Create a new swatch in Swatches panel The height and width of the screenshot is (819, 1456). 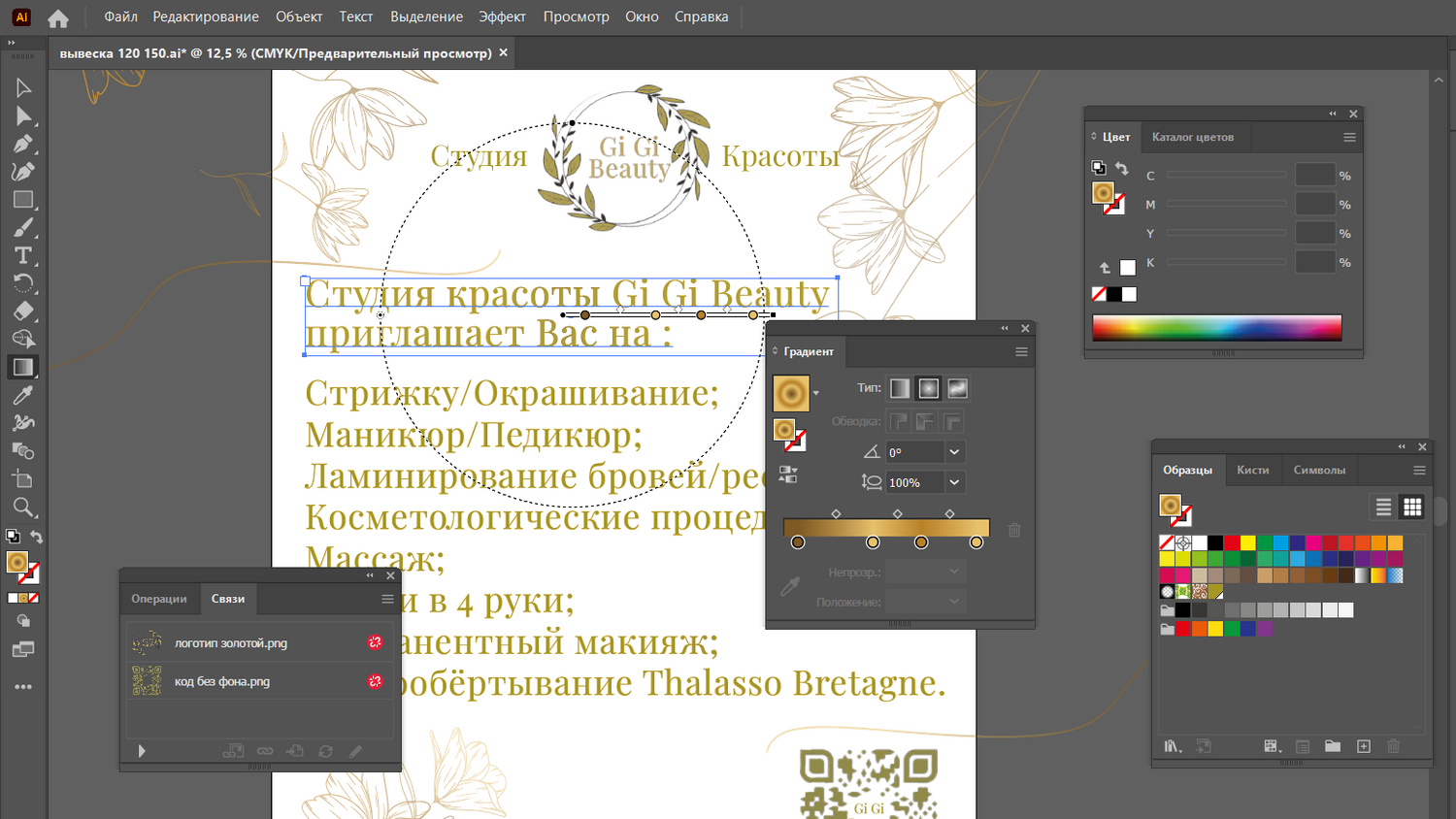coord(1364,746)
